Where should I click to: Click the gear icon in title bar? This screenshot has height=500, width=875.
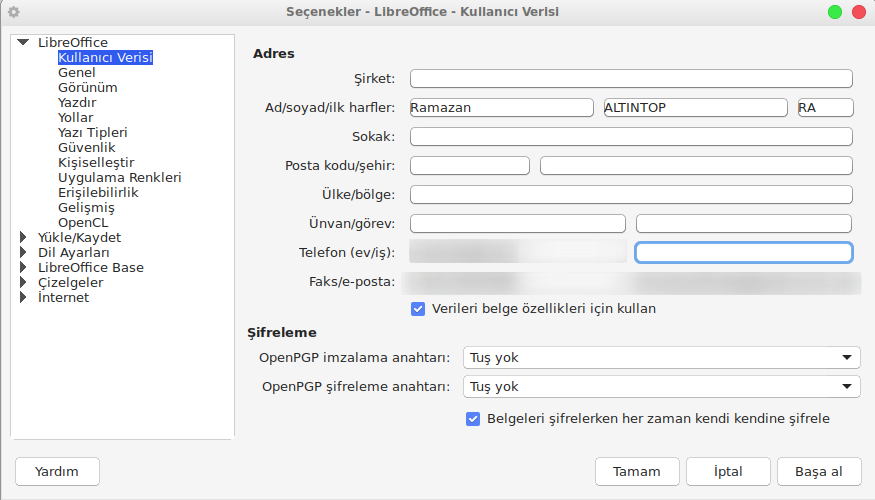pyautogui.click(x=14, y=12)
